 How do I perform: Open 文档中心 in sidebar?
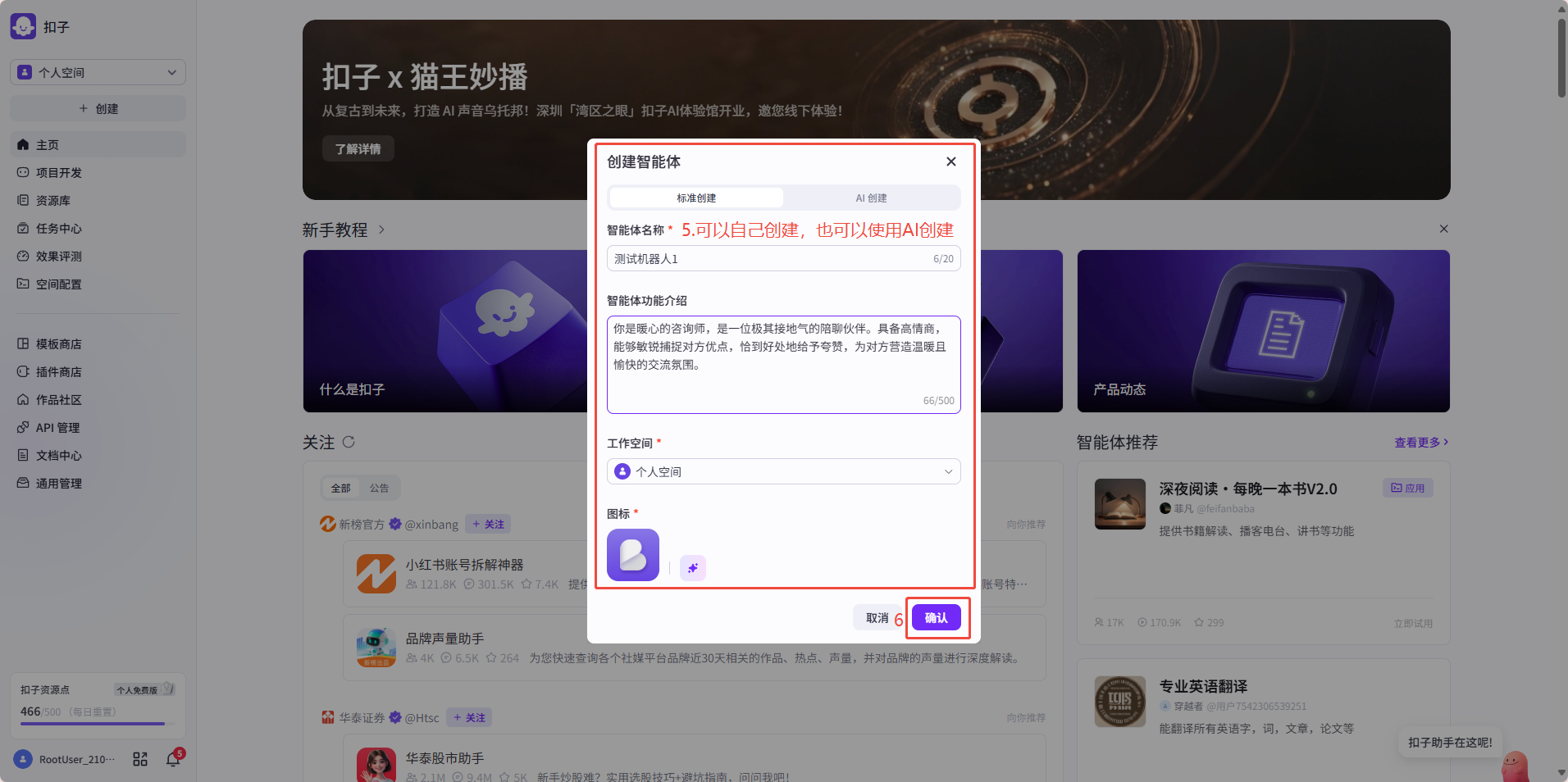pos(98,455)
